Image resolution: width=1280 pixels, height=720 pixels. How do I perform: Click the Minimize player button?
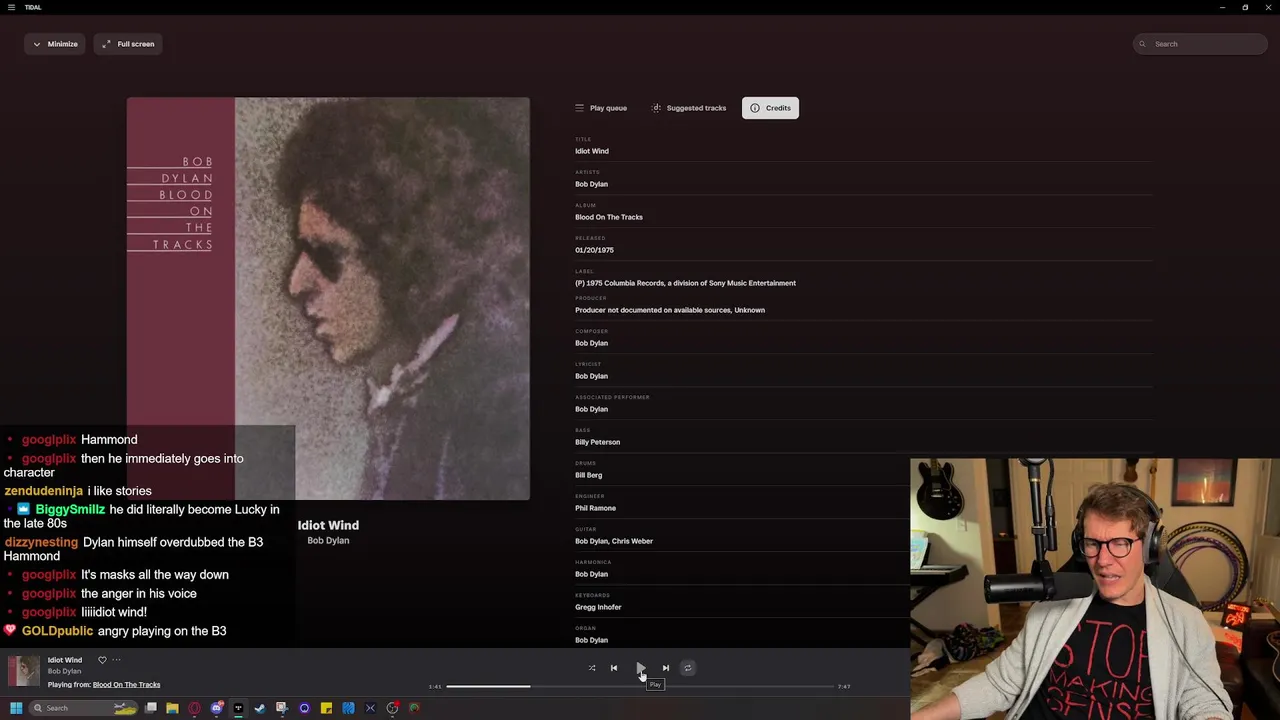point(55,44)
